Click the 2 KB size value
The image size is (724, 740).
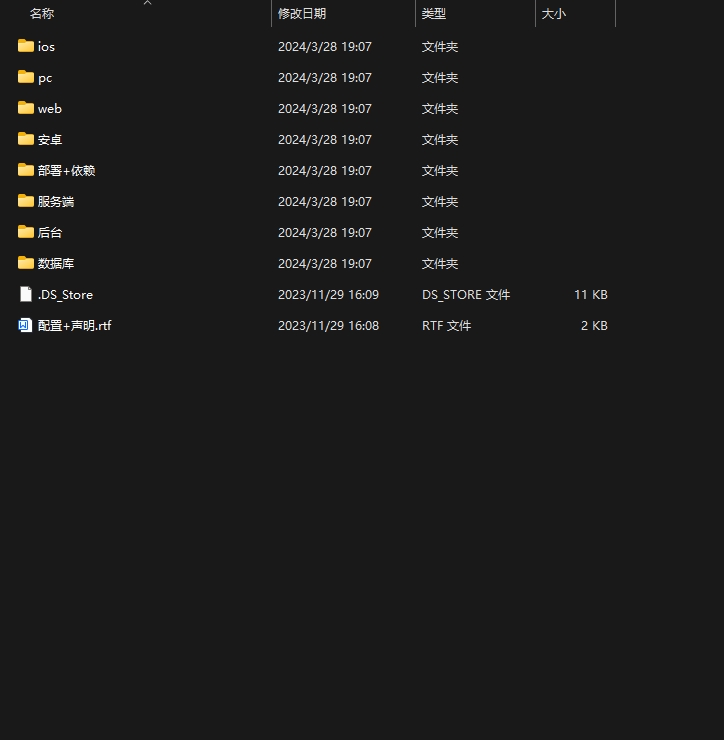coord(594,326)
